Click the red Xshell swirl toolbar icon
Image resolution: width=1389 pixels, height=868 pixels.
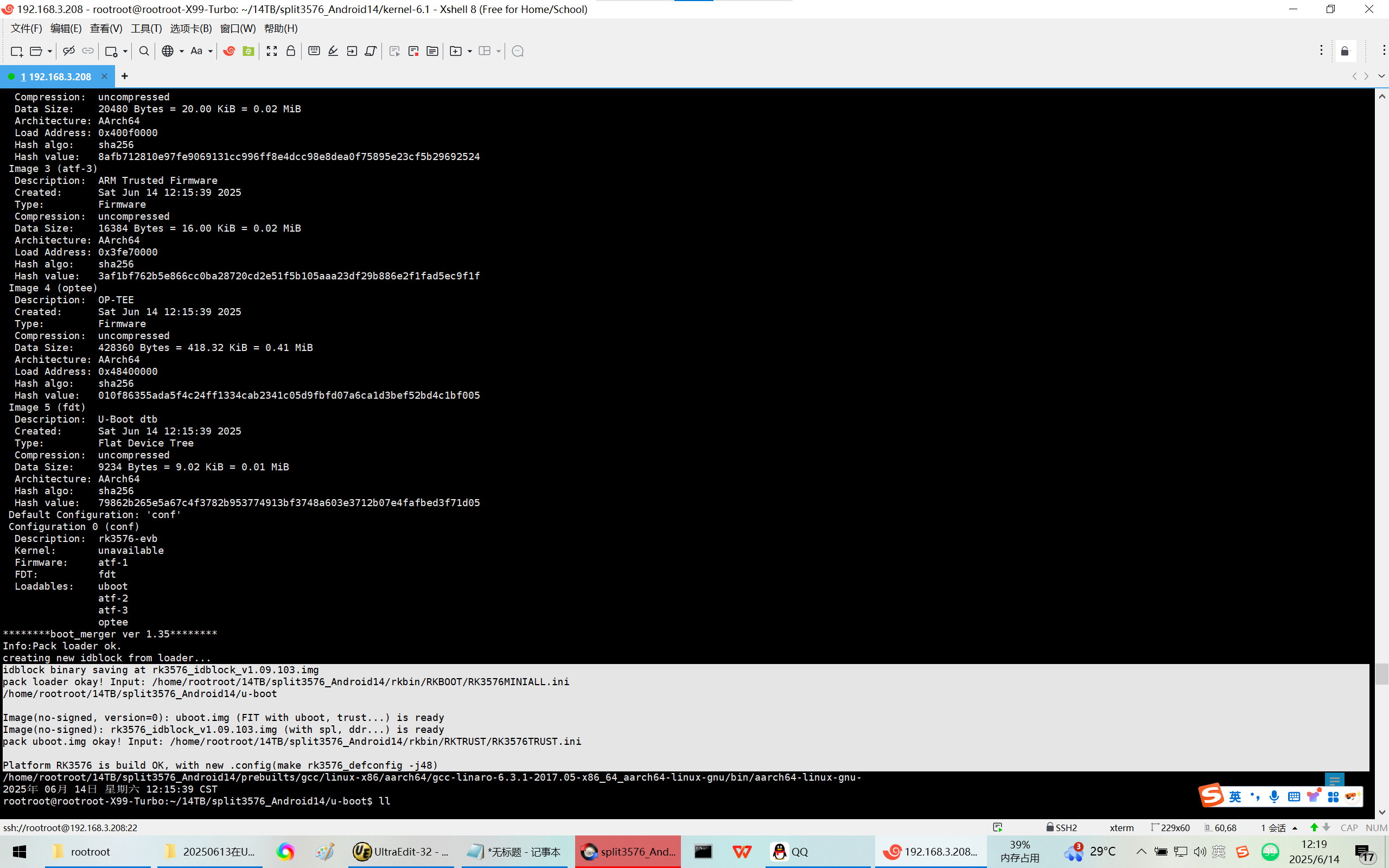[229, 51]
